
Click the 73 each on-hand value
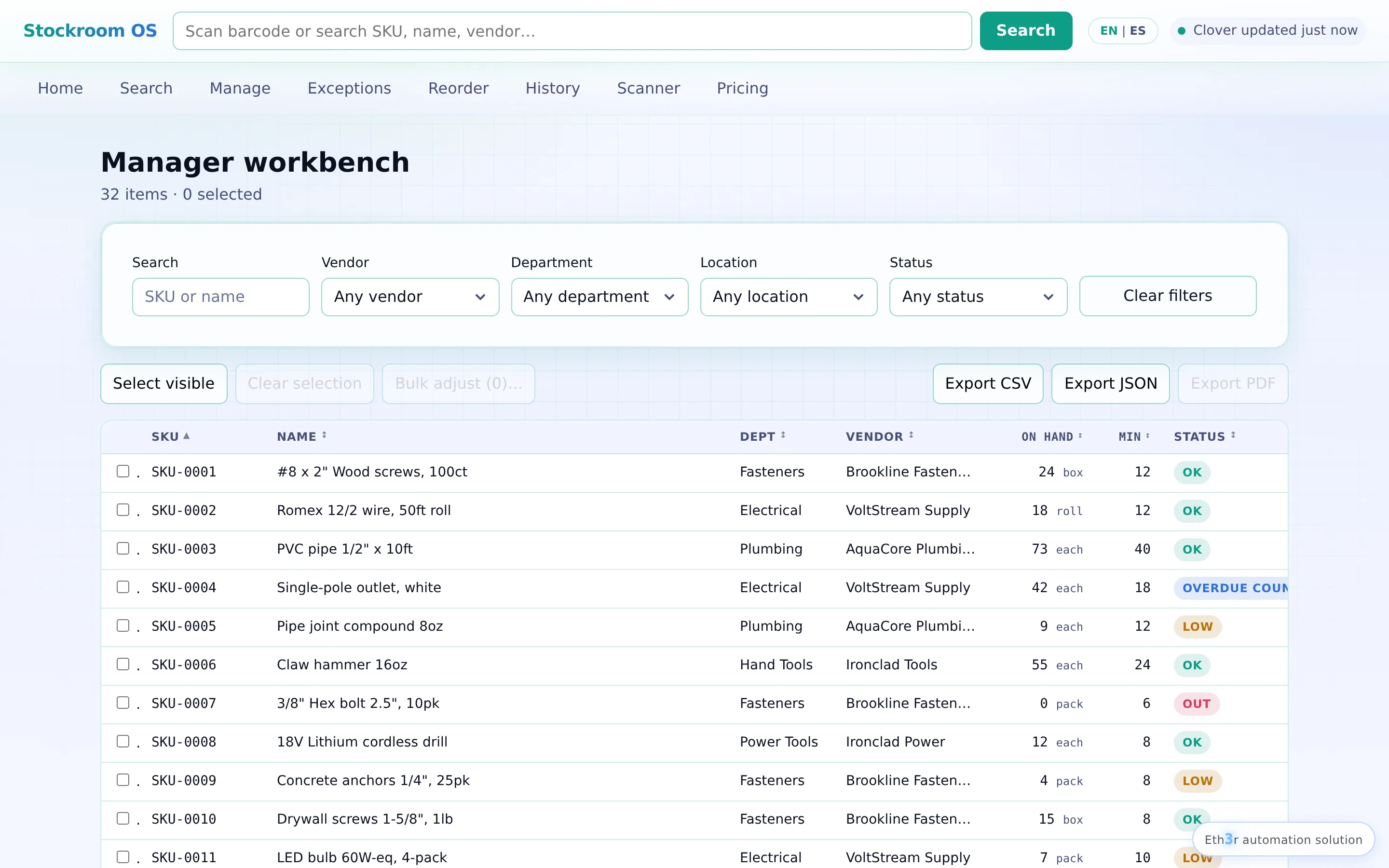(1057, 549)
